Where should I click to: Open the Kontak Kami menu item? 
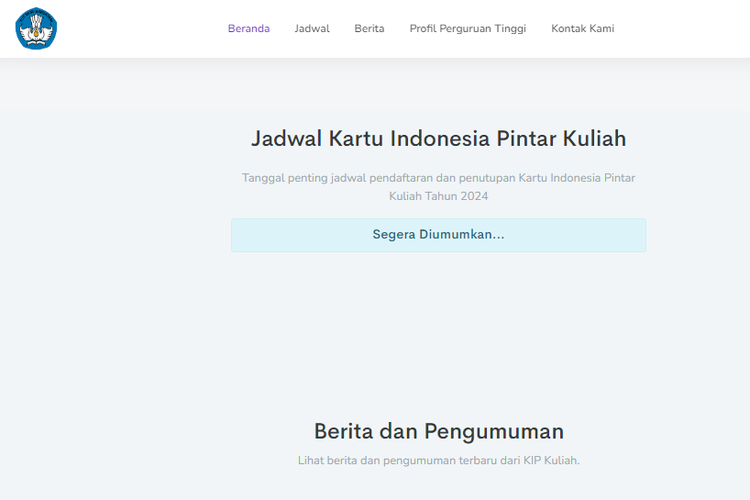coord(583,29)
